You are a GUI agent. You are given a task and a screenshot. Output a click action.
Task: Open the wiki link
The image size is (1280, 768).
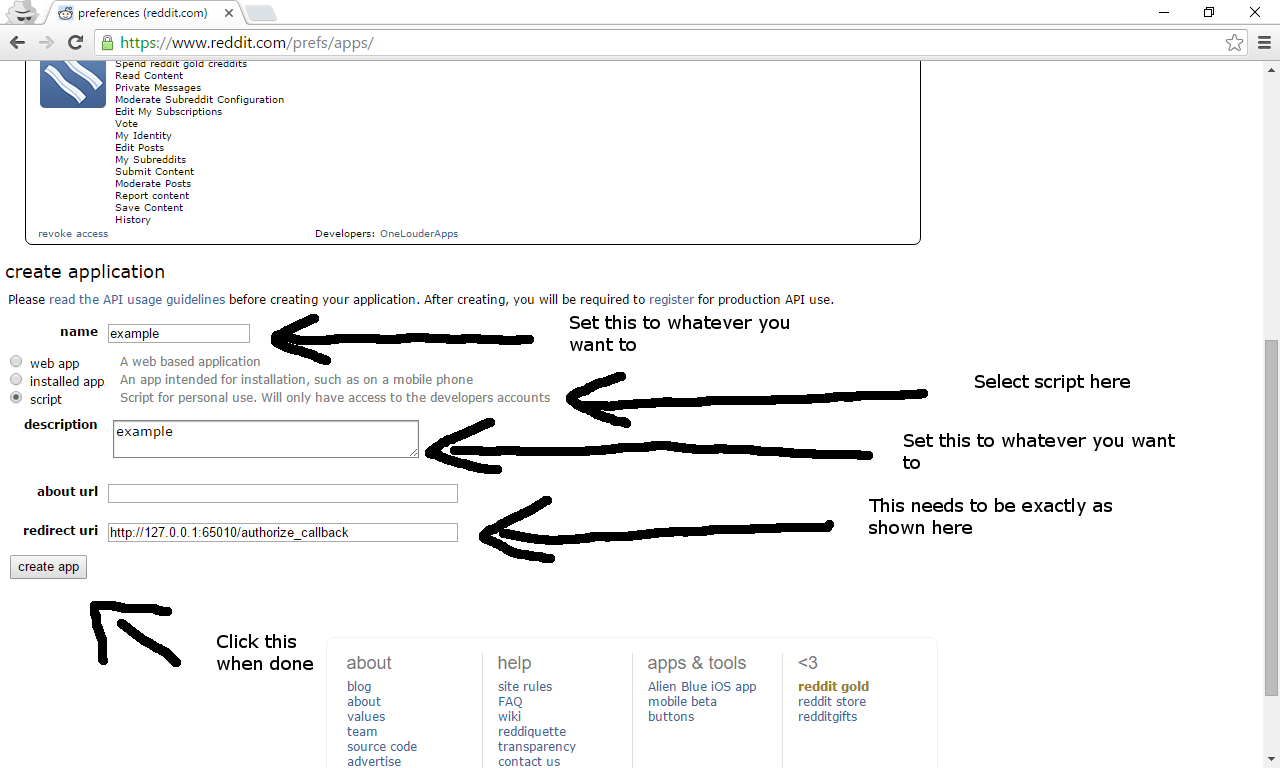tap(509, 717)
